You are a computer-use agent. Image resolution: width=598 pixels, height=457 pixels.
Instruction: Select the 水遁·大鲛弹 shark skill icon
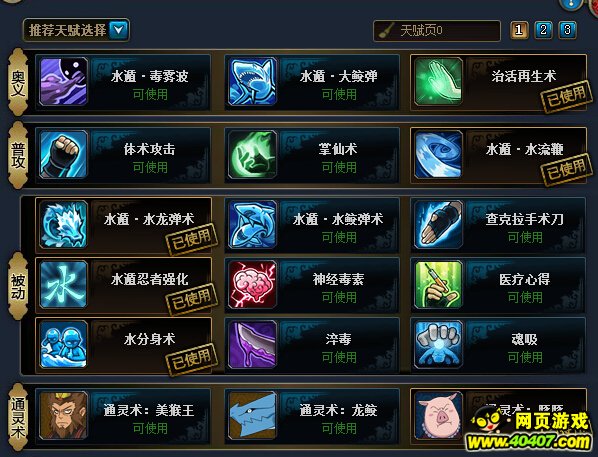click(x=252, y=81)
